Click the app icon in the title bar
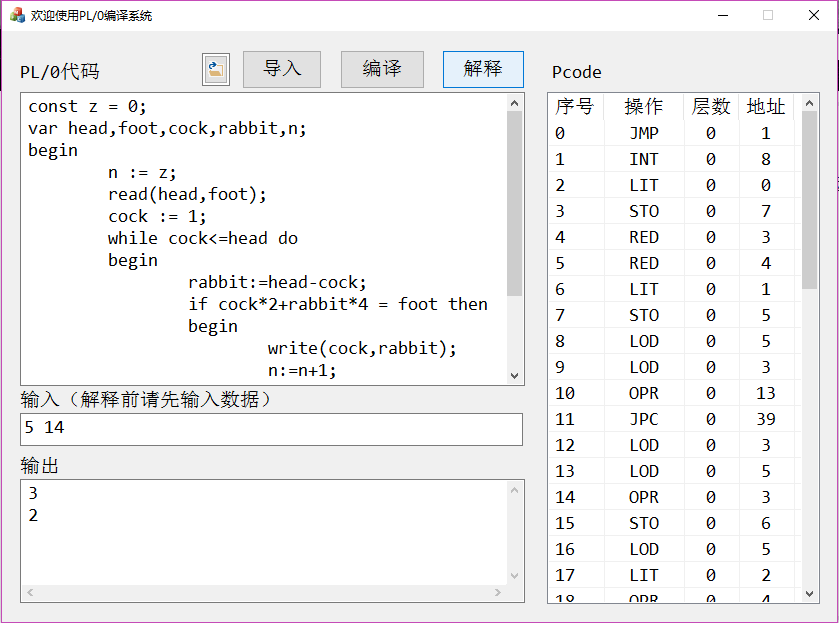This screenshot has height=623, width=839. click(17, 15)
